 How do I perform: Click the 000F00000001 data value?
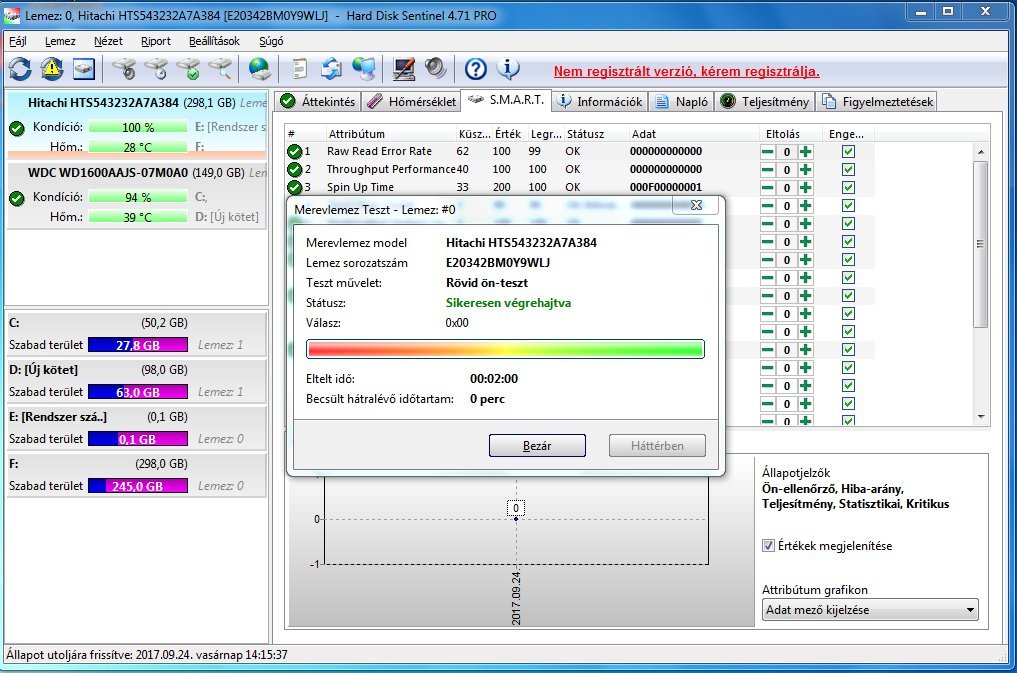pyautogui.click(x=665, y=187)
